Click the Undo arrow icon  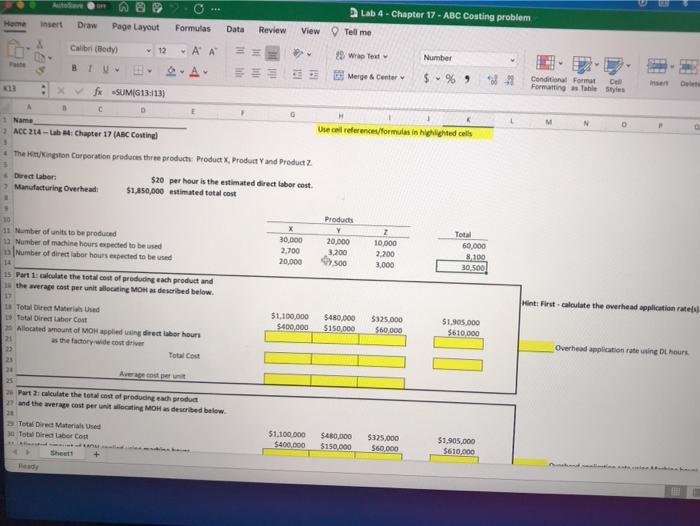175,8
